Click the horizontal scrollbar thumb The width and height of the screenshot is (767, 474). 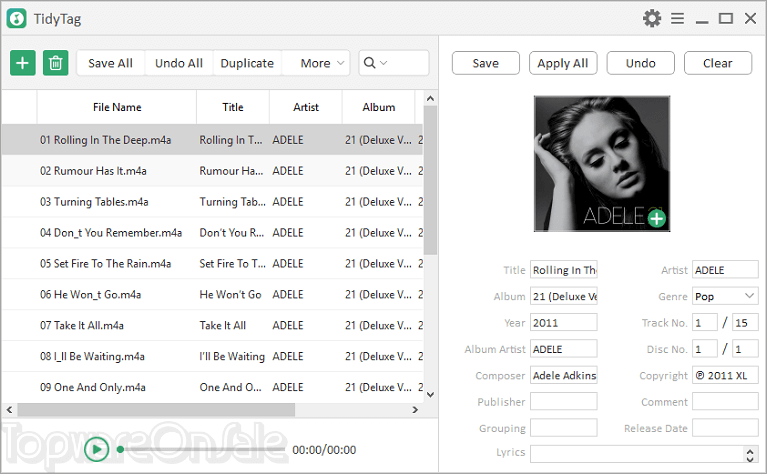[157, 409]
